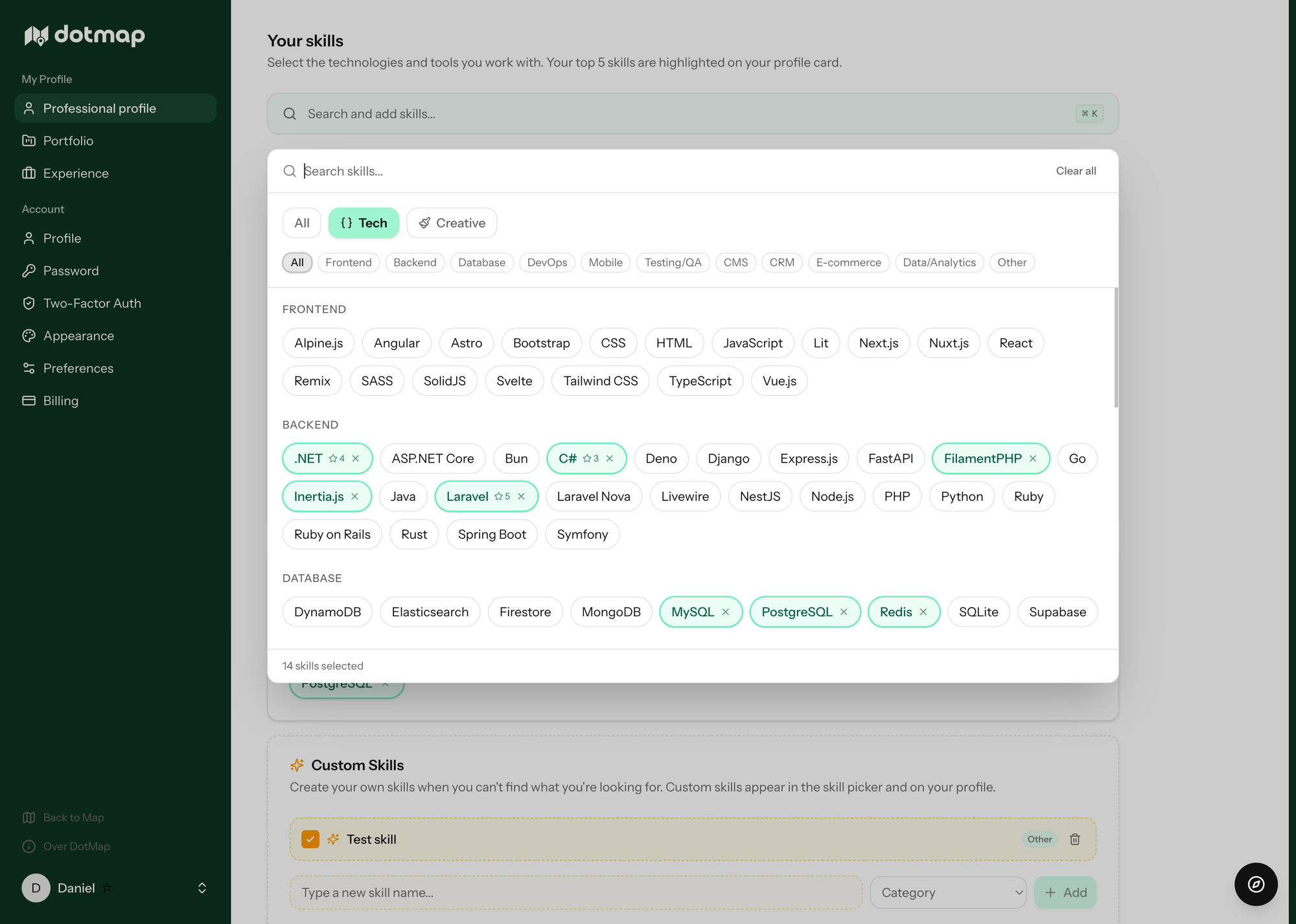Toggle the TypeScript skill chip
1296x924 pixels.
(700, 381)
